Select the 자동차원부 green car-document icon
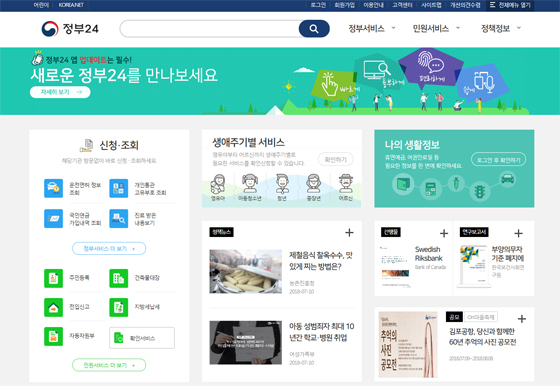This screenshot has width=560, height=386. pos(54,336)
